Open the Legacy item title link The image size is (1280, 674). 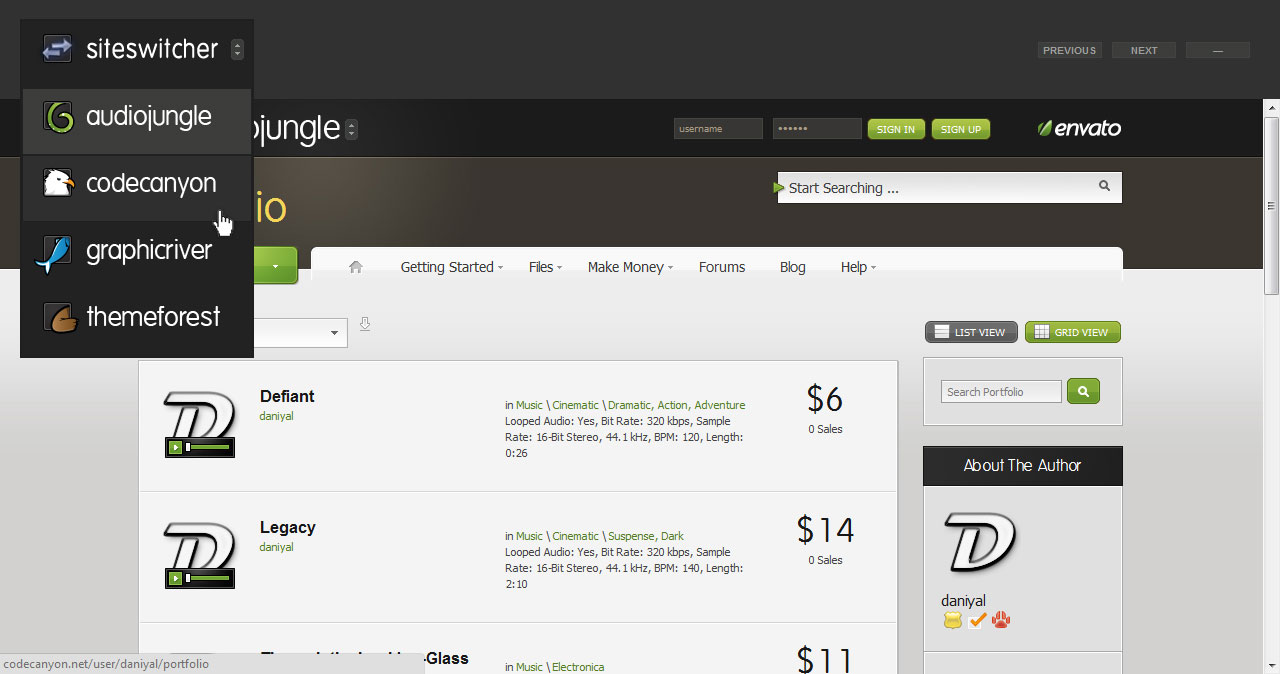pyautogui.click(x=287, y=527)
